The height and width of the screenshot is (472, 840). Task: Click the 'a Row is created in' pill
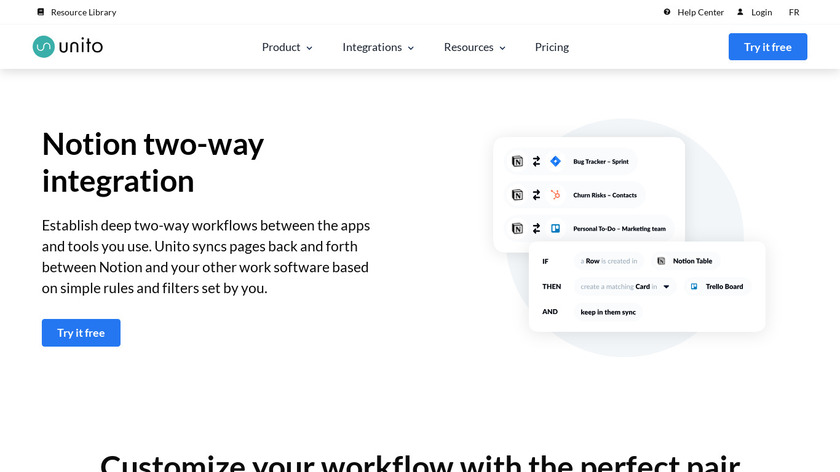click(609, 261)
